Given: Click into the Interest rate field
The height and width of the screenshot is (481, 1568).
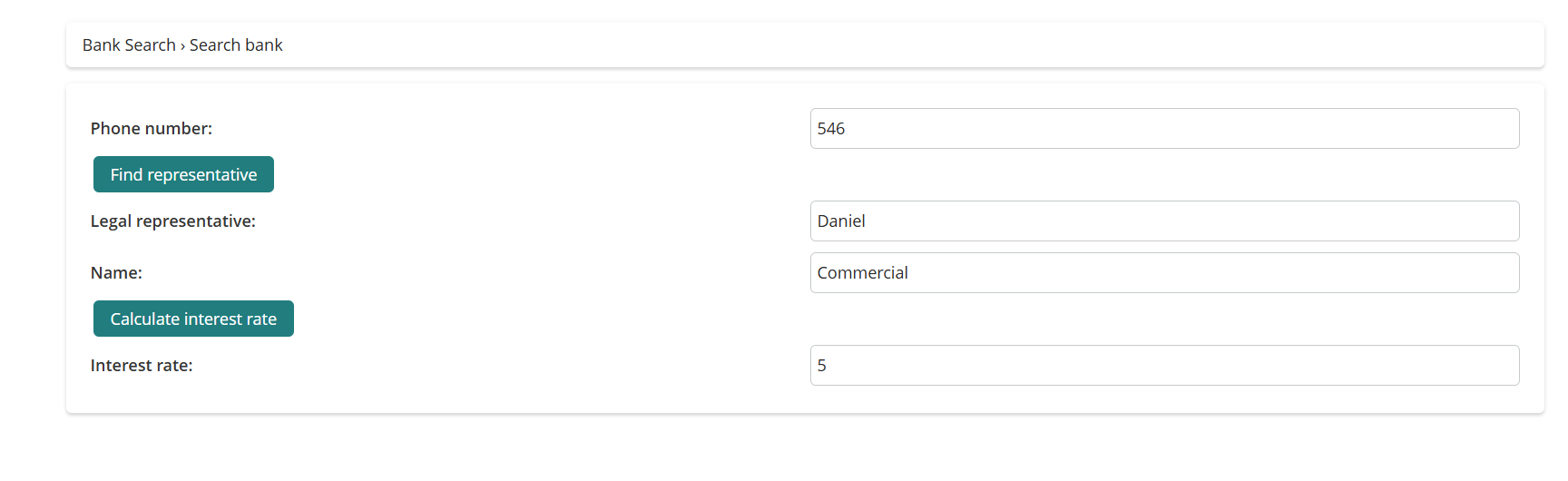Looking at the screenshot, I should [x=1164, y=366].
